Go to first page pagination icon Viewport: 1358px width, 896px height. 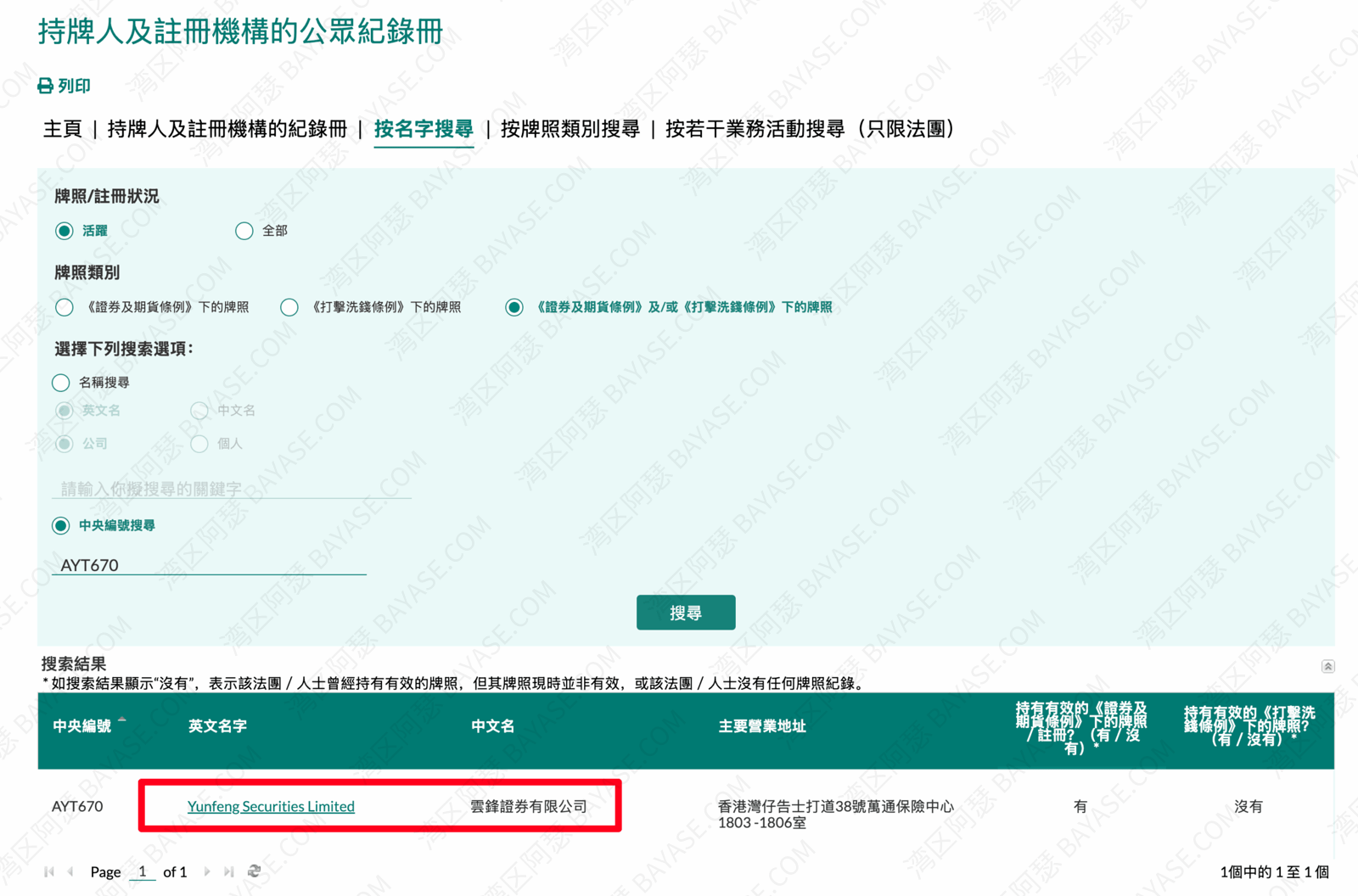tap(49, 871)
